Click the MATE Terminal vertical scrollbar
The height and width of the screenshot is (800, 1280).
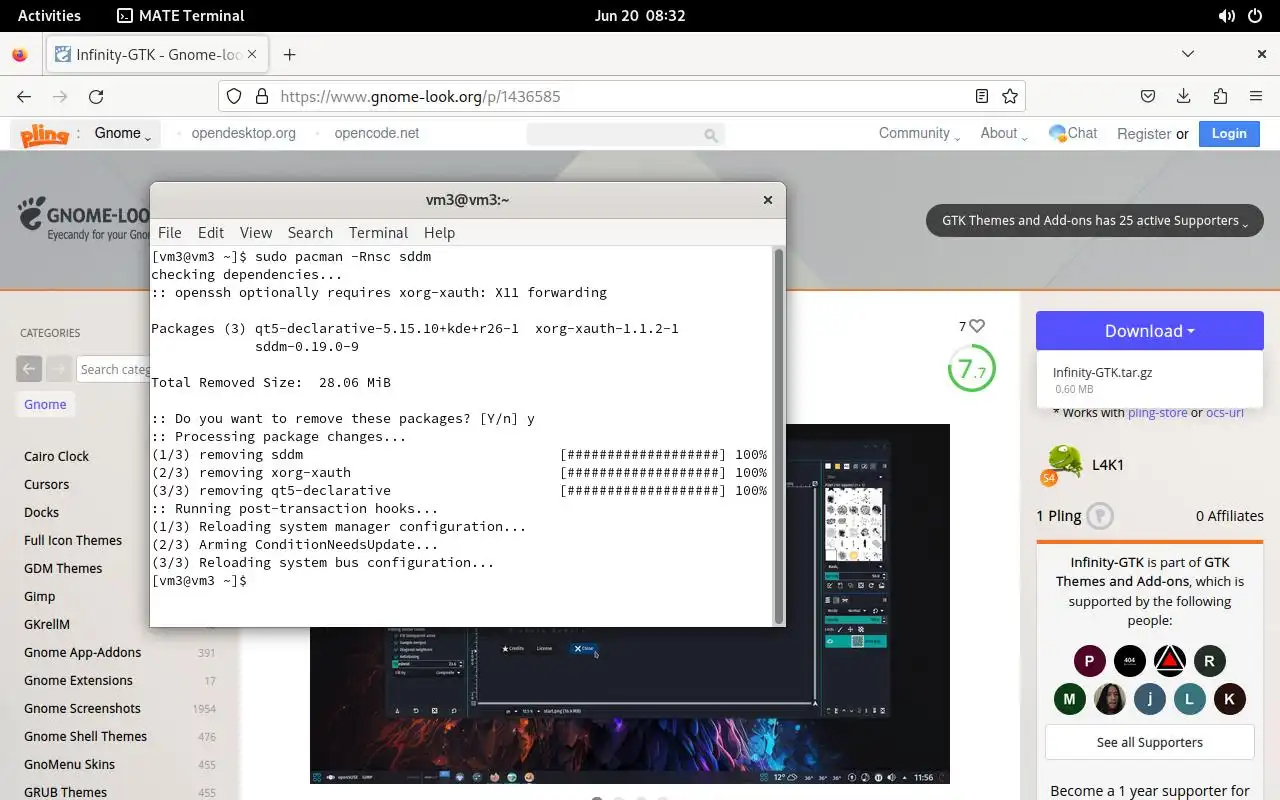tap(779, 435)
